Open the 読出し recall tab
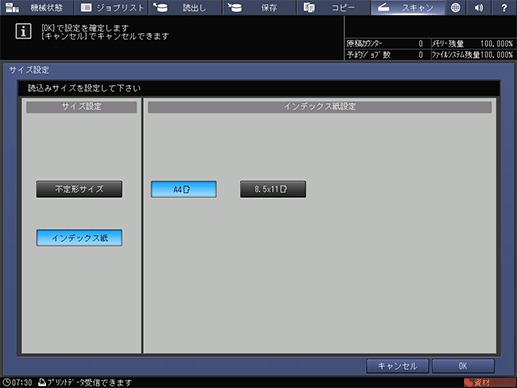Image resolution: width=517 pixels, height=388 pixels. [185, 7]
